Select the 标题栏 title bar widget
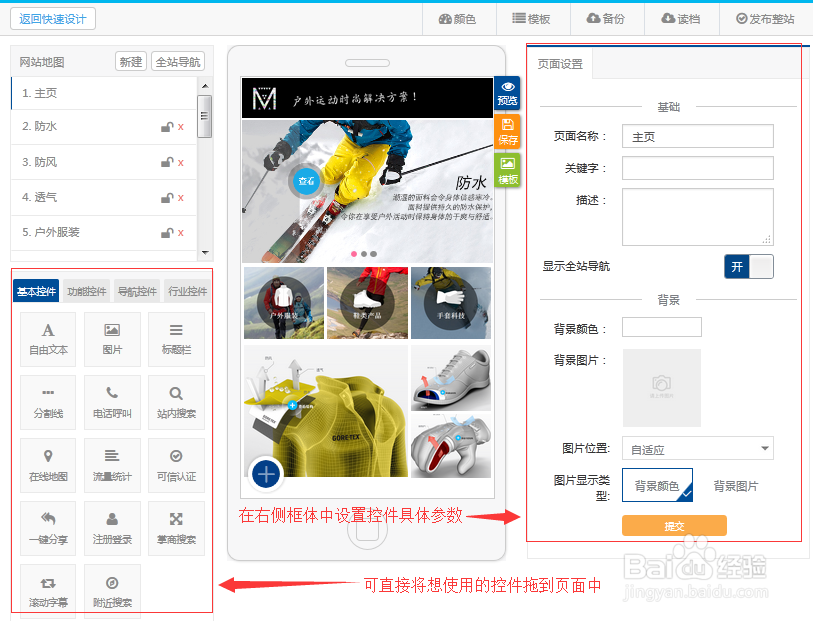This screenshot has width=813, height=621. (x=176, y=339)
